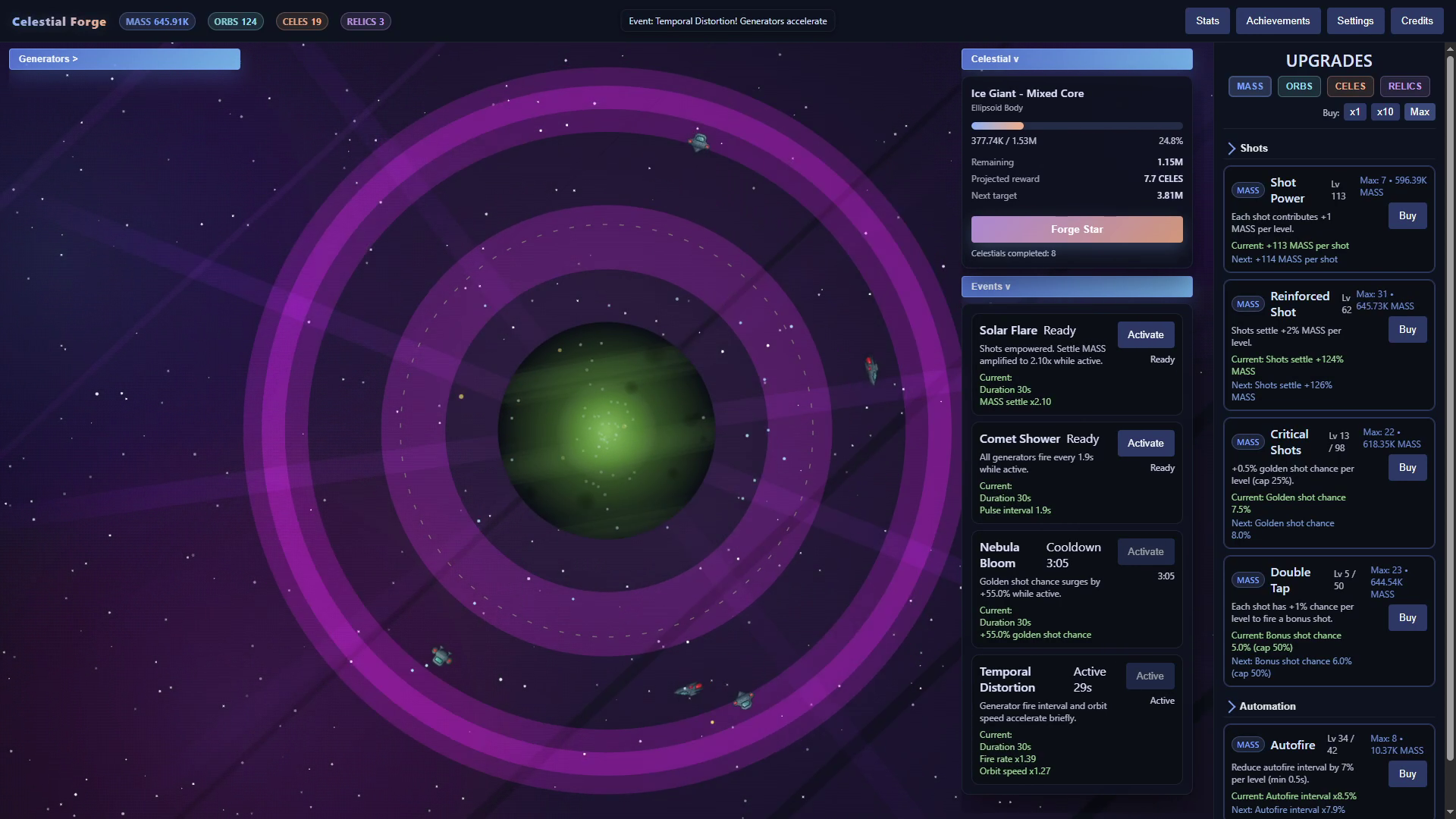
Task: Set buy amount to Max
Action: point(1419,112)
